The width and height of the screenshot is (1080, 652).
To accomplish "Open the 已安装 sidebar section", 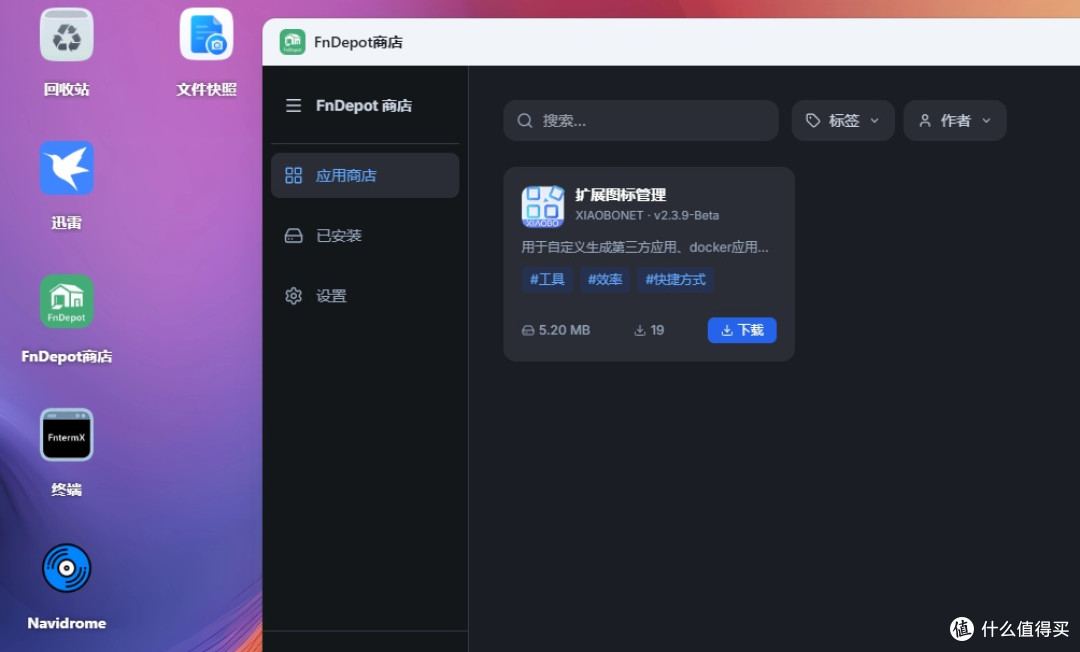I will click(365, 235).
